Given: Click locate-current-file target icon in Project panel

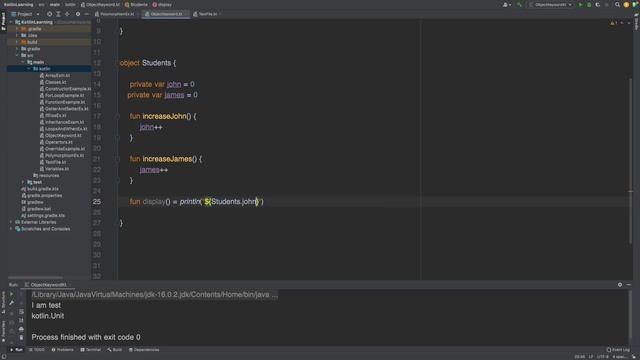Looking at the screenshot, I should (x=49, y=14).
